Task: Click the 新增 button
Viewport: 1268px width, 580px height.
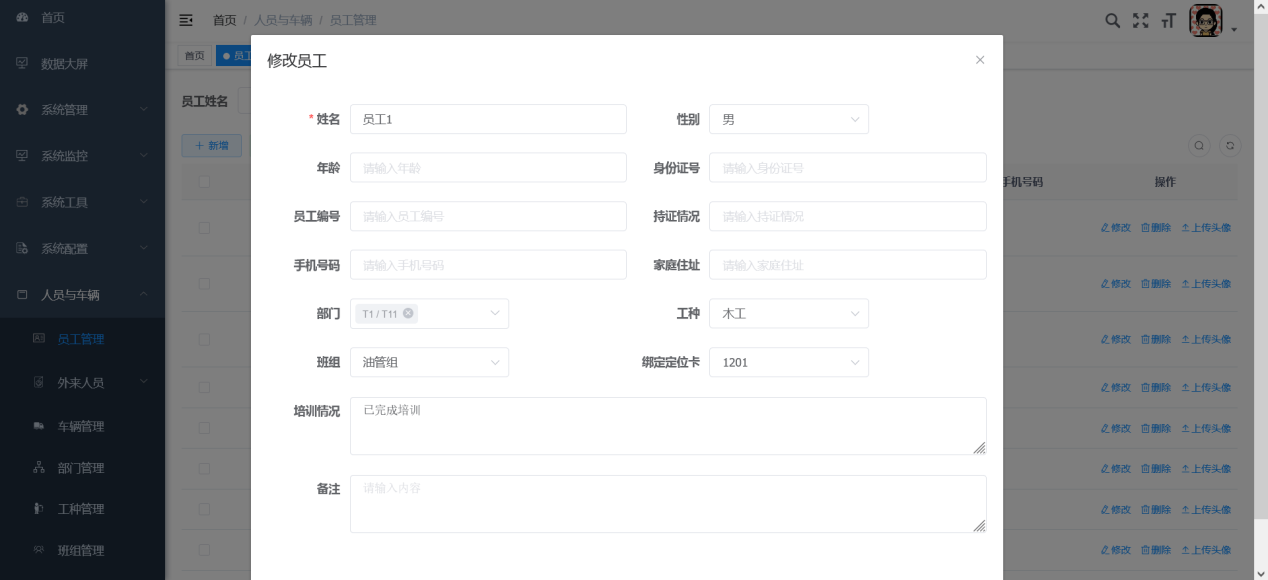Action: [x=211, y=146]
